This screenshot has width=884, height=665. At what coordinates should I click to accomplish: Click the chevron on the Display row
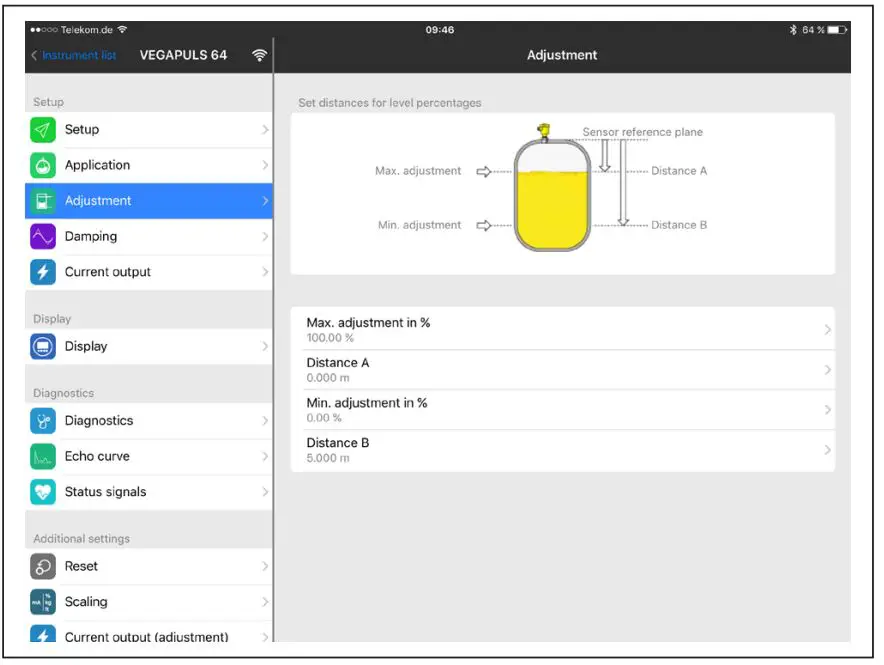265,346
